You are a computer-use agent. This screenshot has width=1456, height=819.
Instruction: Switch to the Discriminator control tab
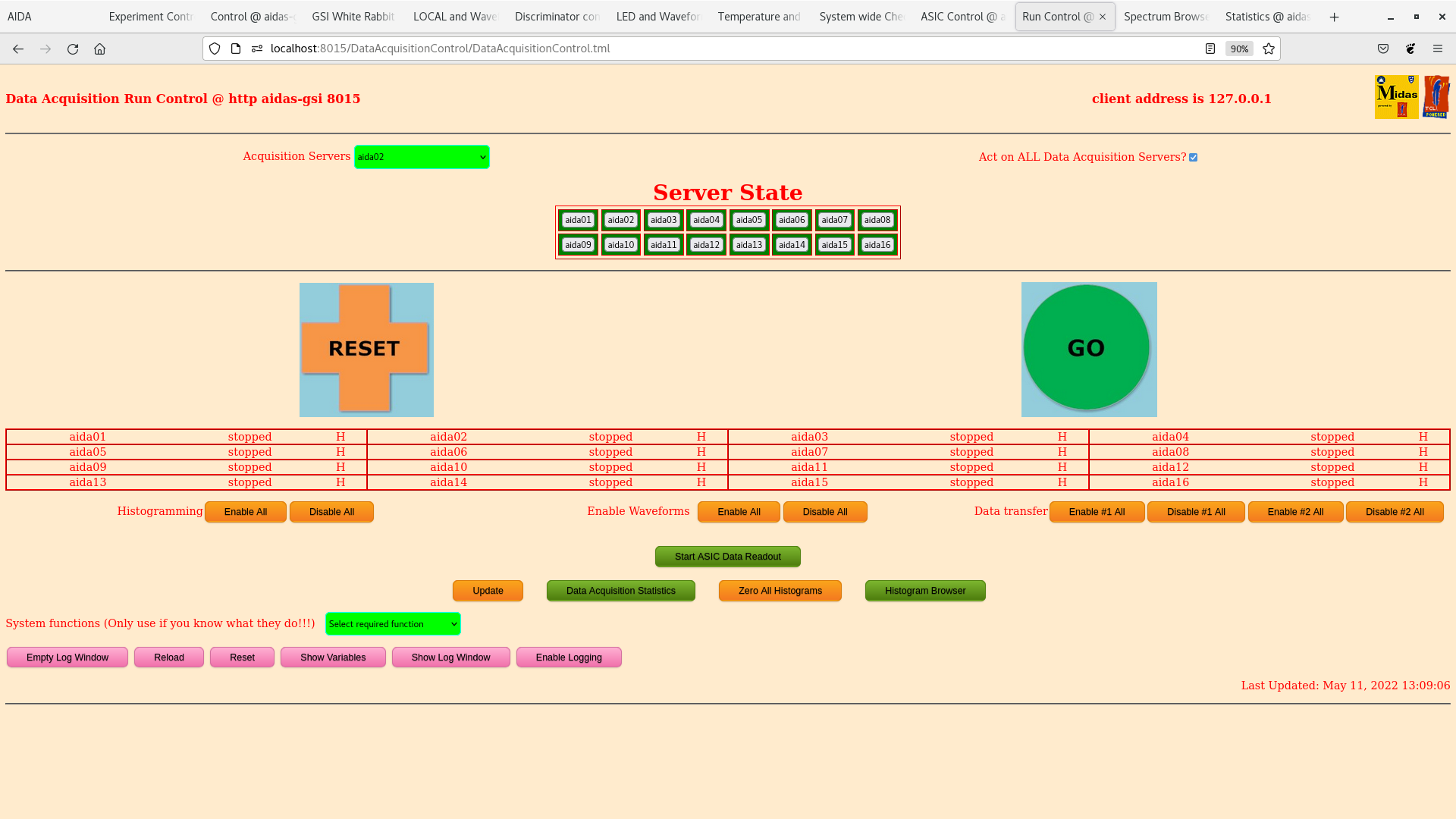click(557, 17)
